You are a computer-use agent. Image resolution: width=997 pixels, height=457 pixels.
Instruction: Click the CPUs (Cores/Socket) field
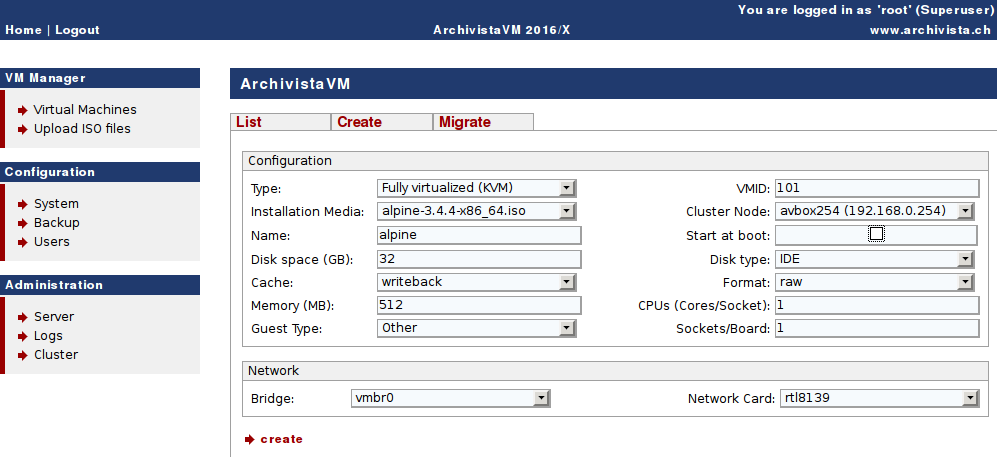[x=877, y=305]
